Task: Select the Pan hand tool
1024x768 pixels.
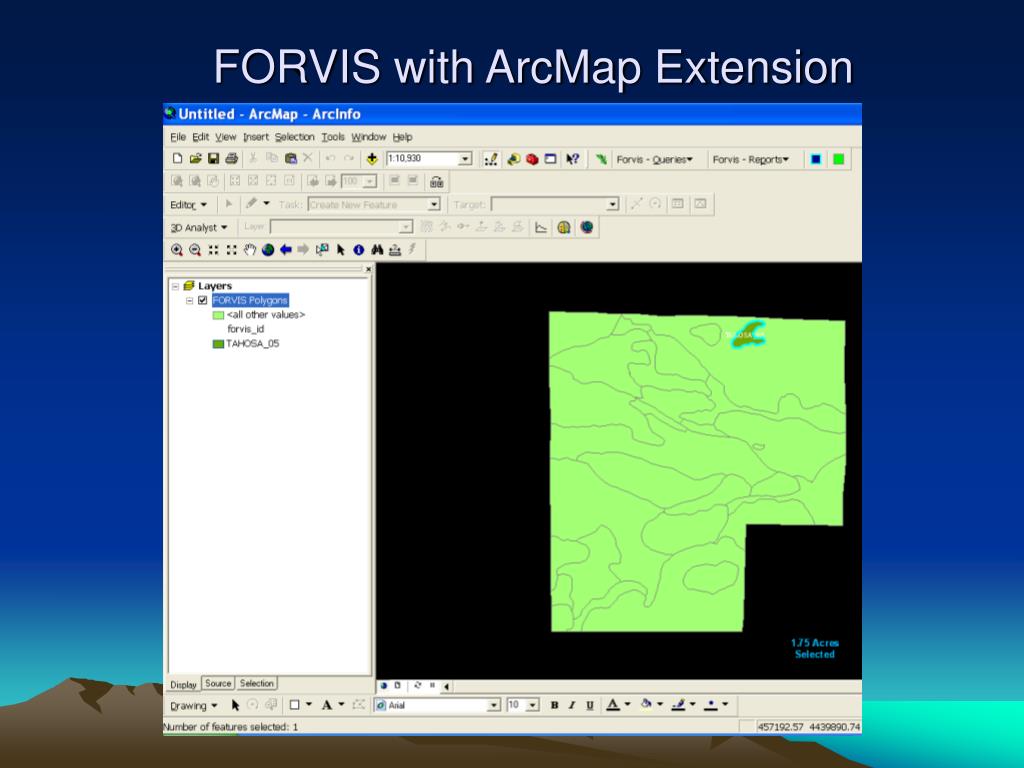Action: [249, 249]
